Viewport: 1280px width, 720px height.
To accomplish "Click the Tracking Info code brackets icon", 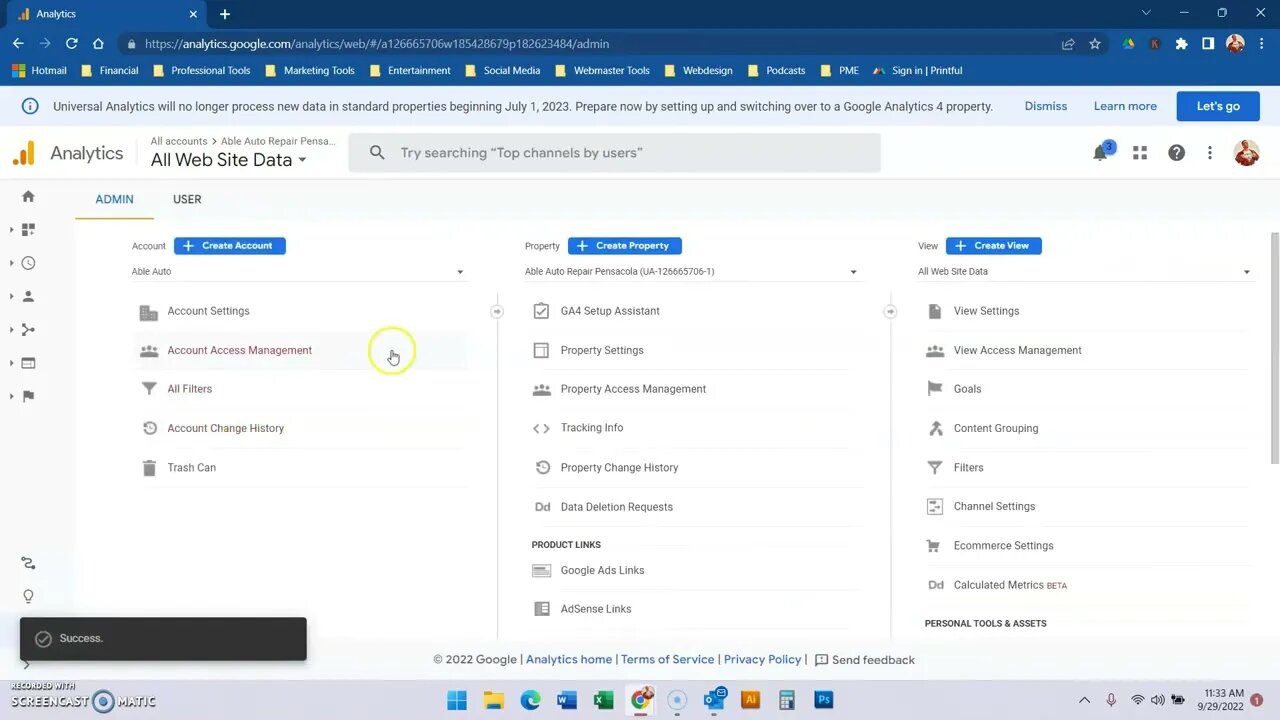I will (x=541, y=428).
